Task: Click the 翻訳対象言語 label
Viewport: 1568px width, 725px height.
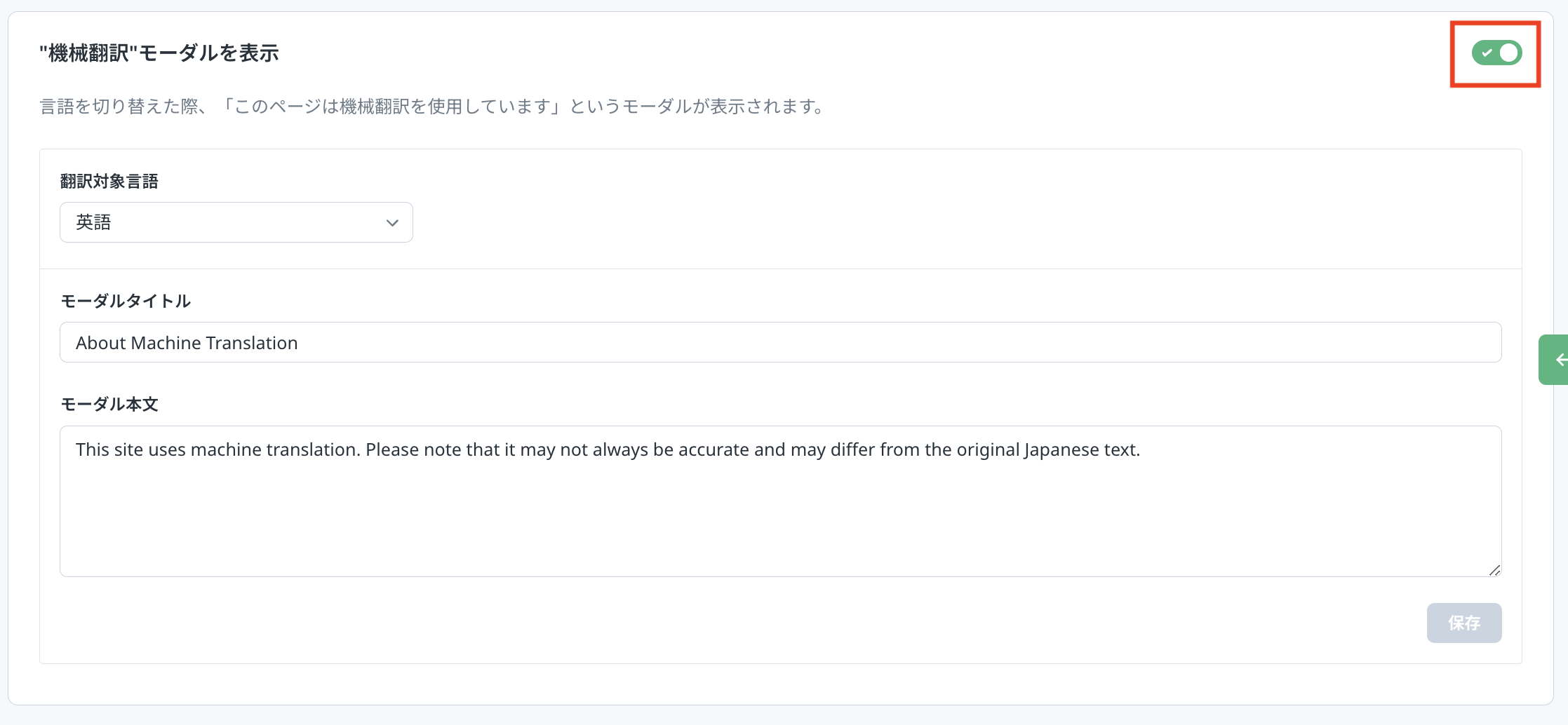Action: [x=109, y=182]
